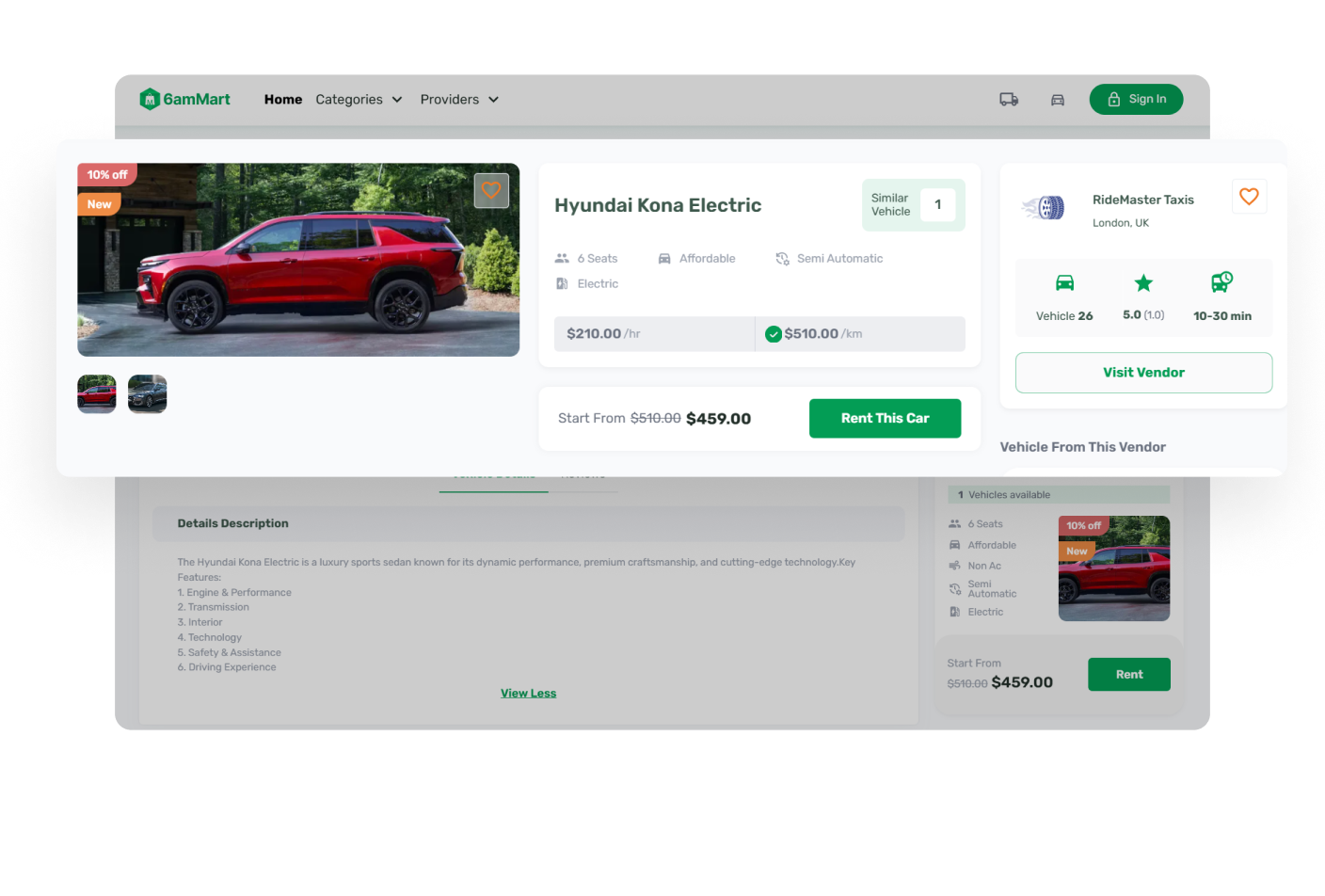The height and width of the screenshot is (896, 1325).
Task: Click the RideMaster Taxis vendor logo
Action: pyautogui.click(x=1045, y=207)
